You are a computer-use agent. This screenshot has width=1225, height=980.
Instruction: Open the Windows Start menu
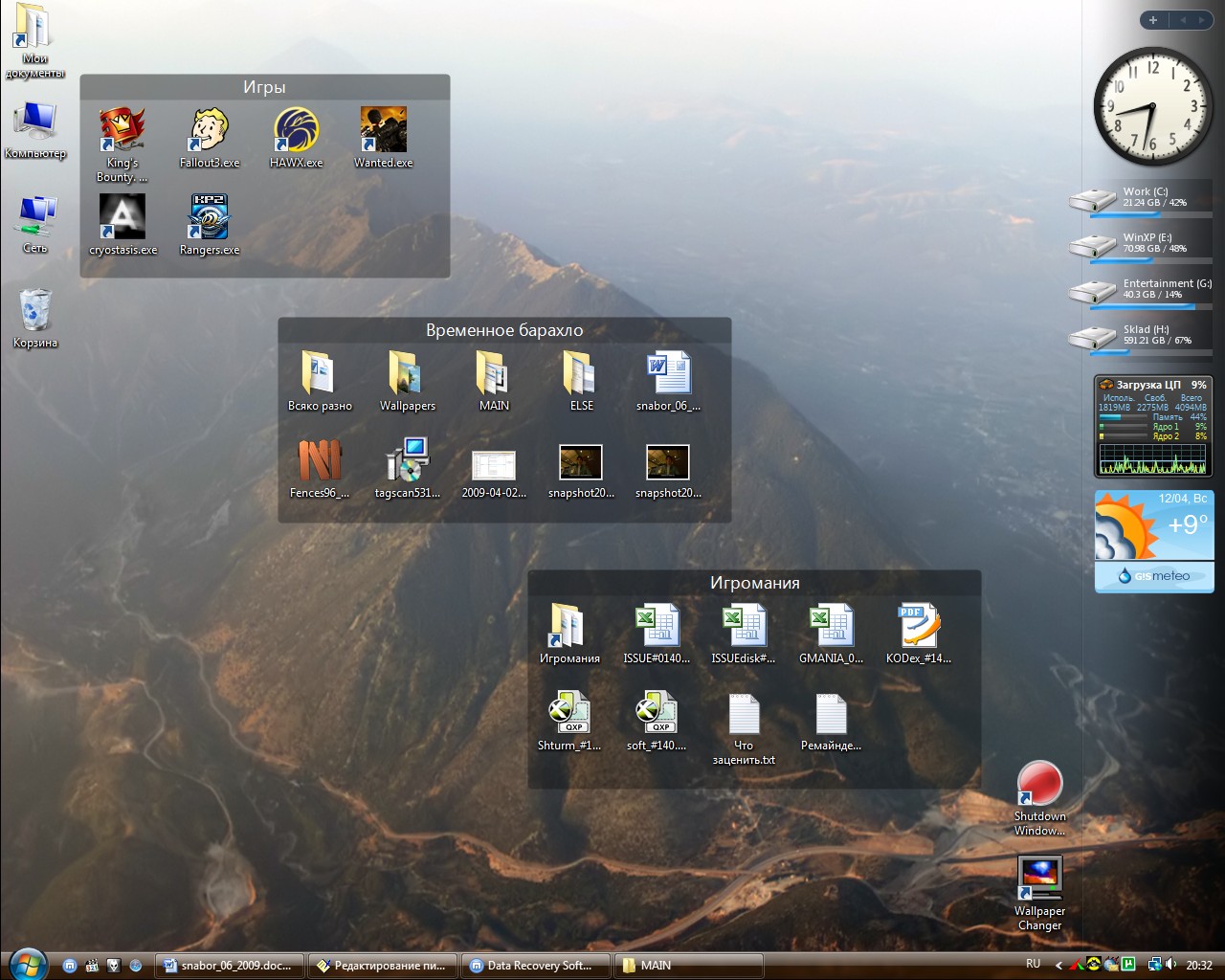28,963
